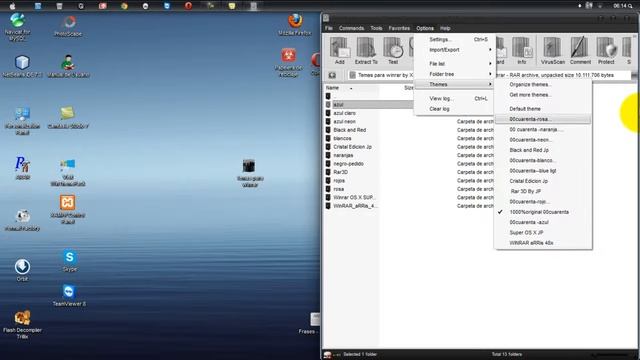
Task: Open the File menu
Action: [329, 28]
